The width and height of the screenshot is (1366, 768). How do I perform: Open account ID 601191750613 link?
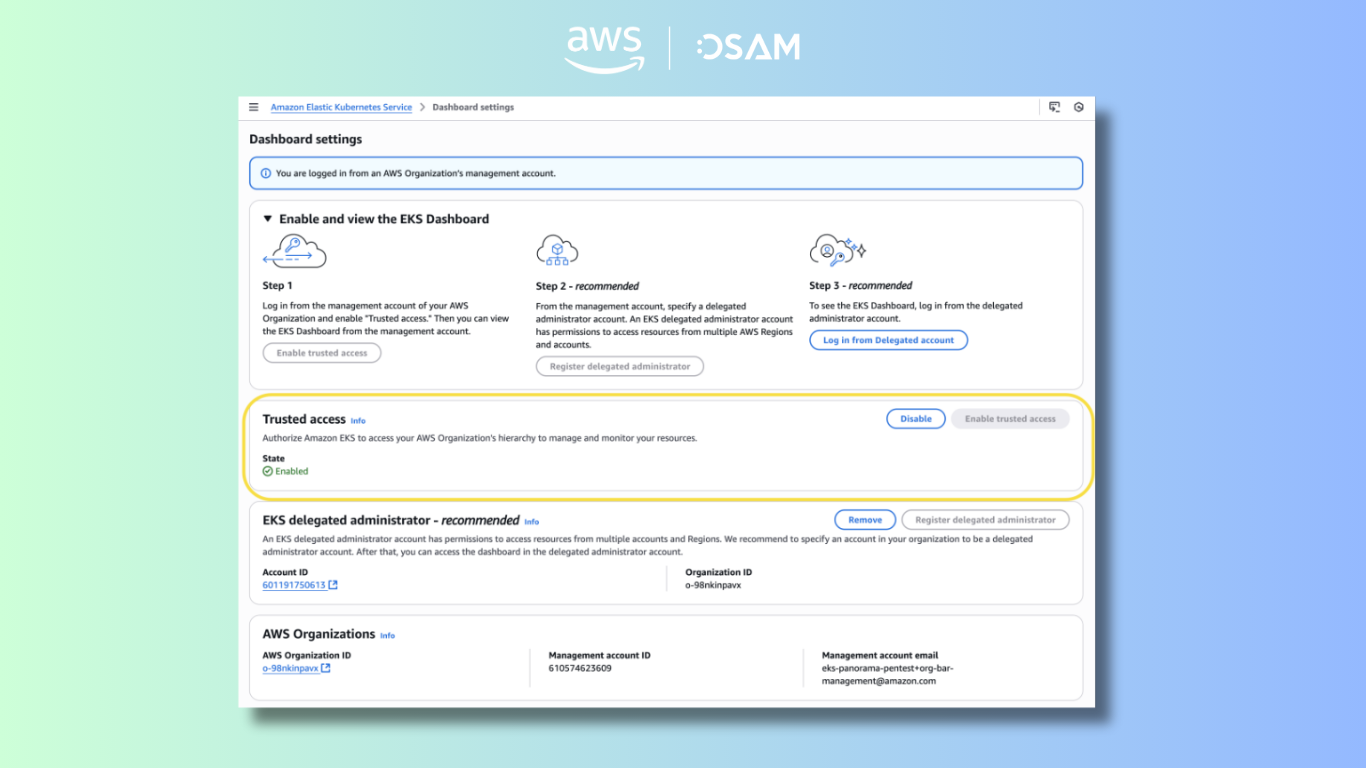coord(294,585)
